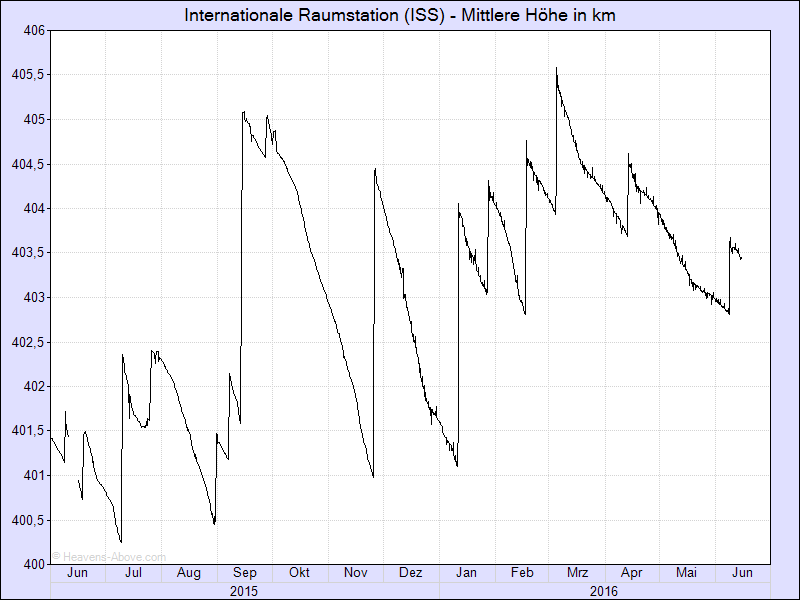Click the "Jun" month label of 2016
The image size is (800, 600).
click(x=742, y=573)
